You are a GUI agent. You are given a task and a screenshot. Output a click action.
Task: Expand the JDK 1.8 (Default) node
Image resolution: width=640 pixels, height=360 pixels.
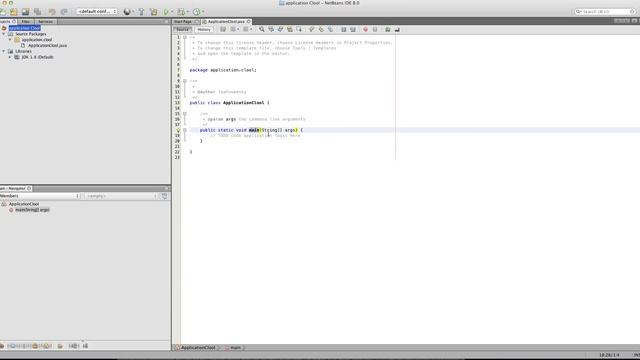tap(10, 57)
